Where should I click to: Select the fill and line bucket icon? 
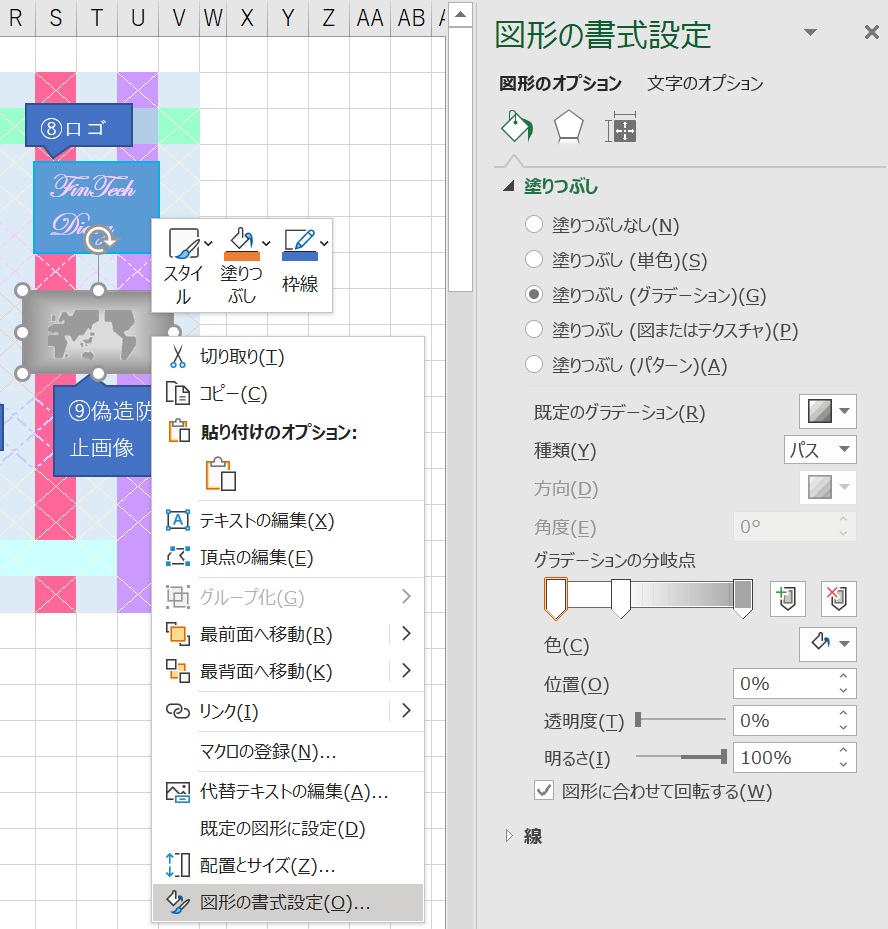point(518,127)
